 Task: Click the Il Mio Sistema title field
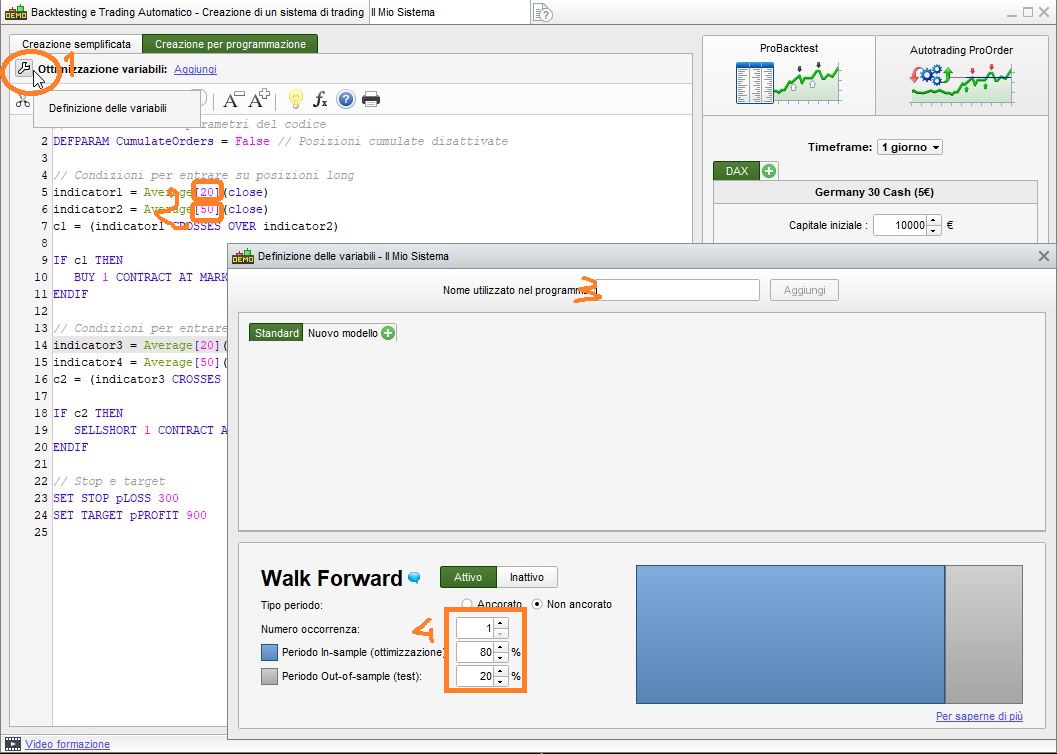(x=450, y=12)
